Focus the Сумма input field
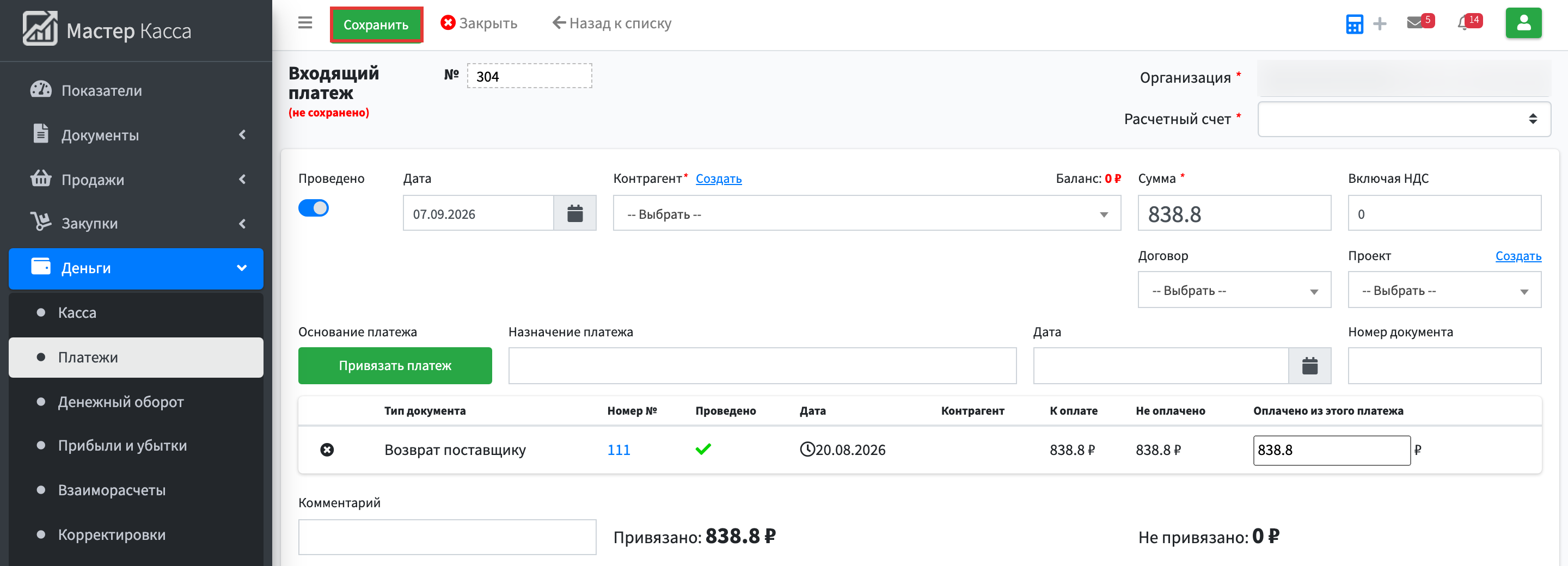1568x566 pixels. point(1234,213)
